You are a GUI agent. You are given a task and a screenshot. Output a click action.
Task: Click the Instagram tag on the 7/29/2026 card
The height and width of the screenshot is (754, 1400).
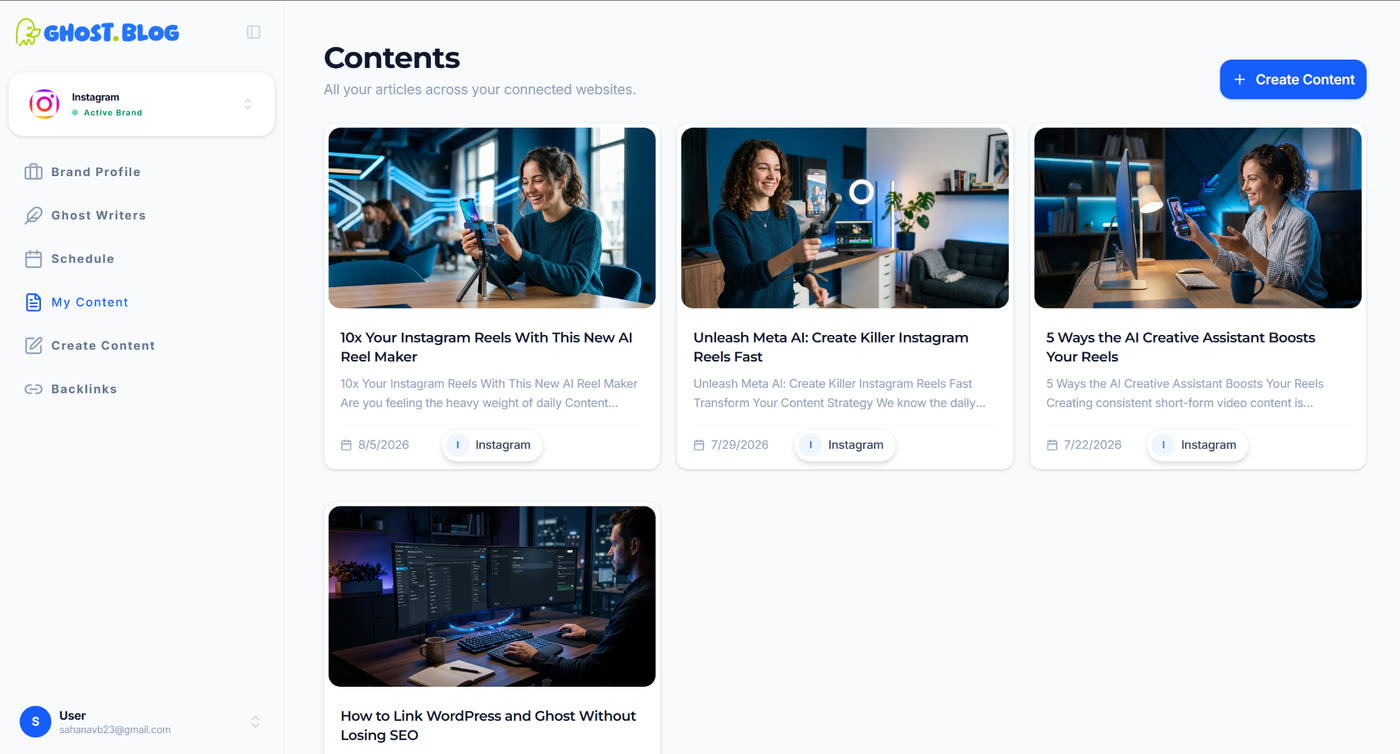[x=845, y=445]
